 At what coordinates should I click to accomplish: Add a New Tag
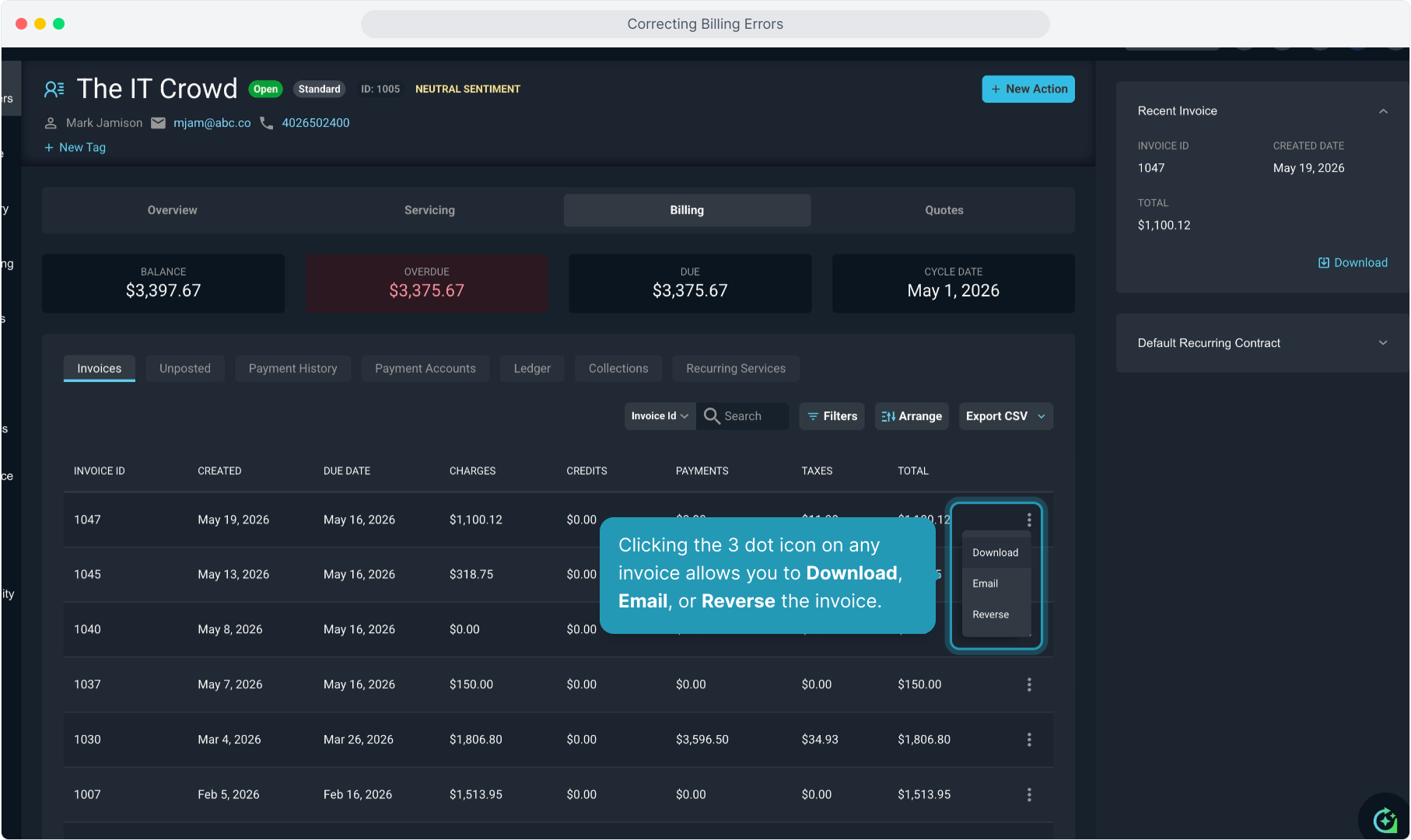pyautogui.click(x=75, y=148)
